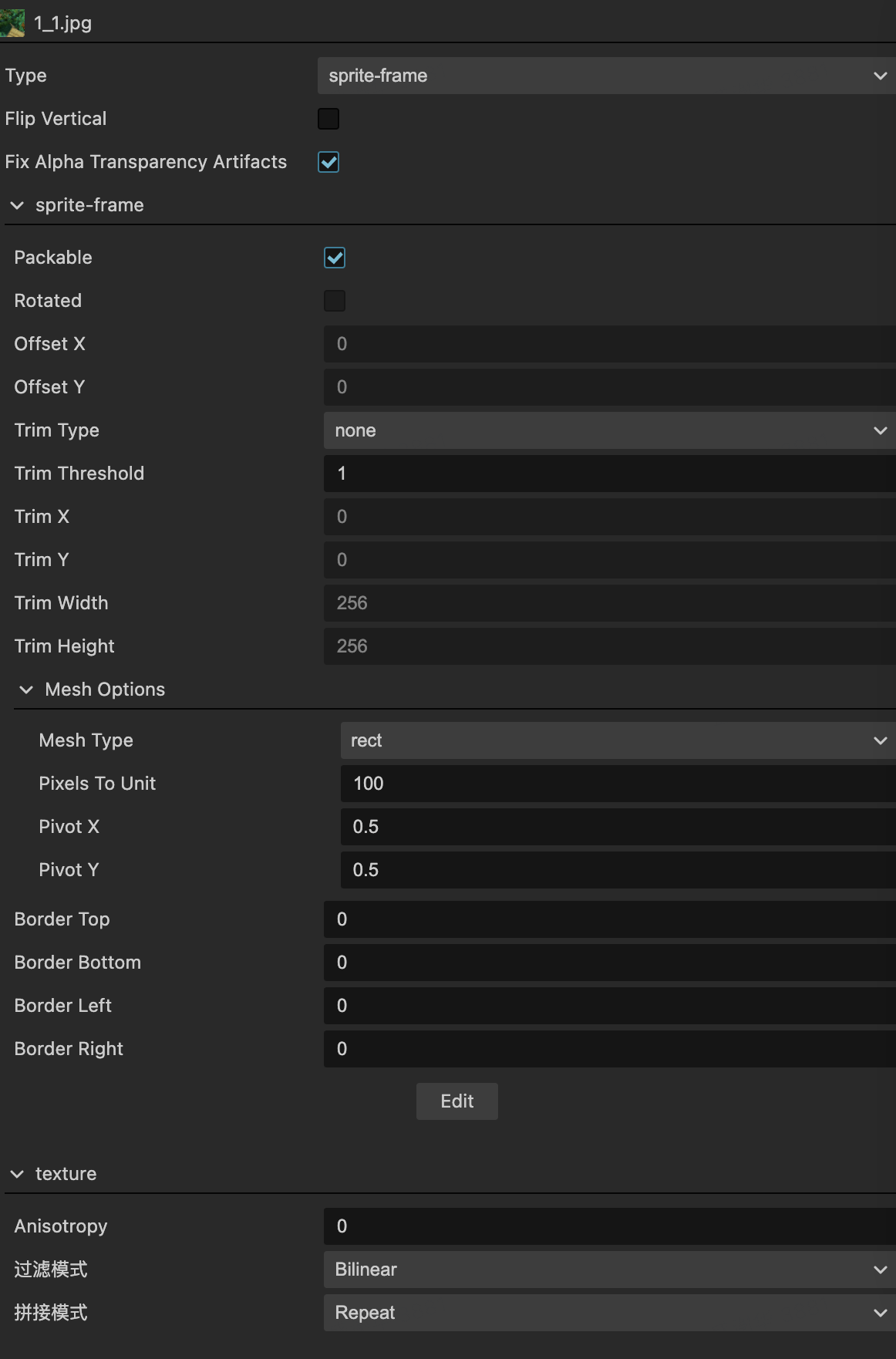Focus the Pivot X input

click(x=617, y=827)
